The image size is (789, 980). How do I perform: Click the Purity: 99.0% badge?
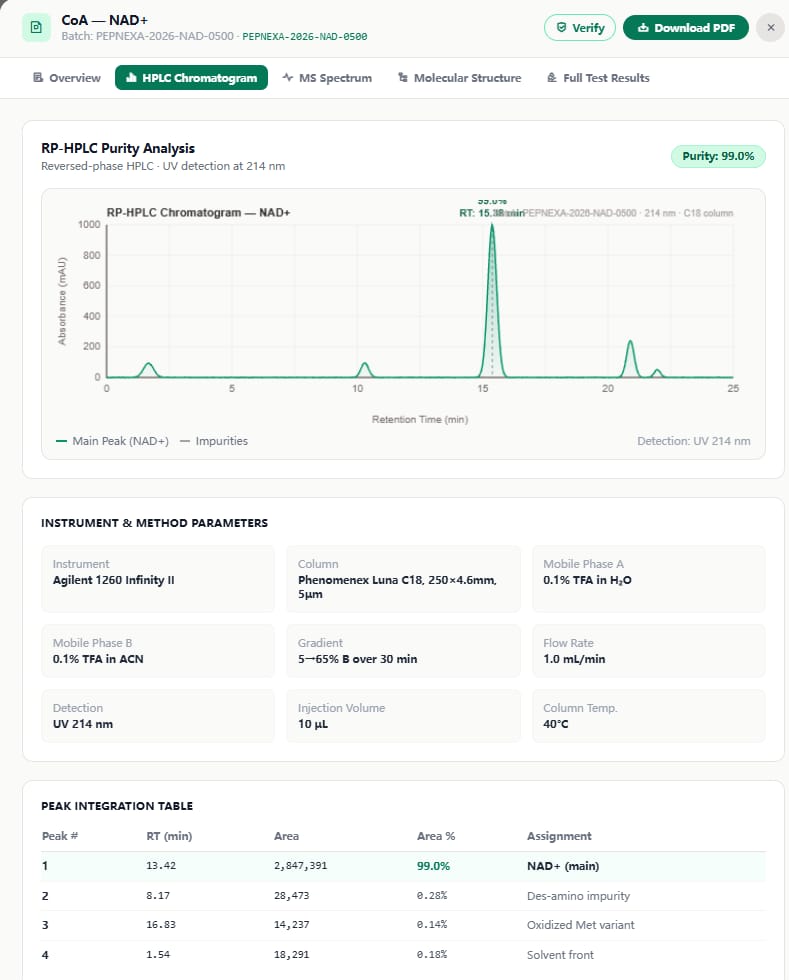(718, 156)
